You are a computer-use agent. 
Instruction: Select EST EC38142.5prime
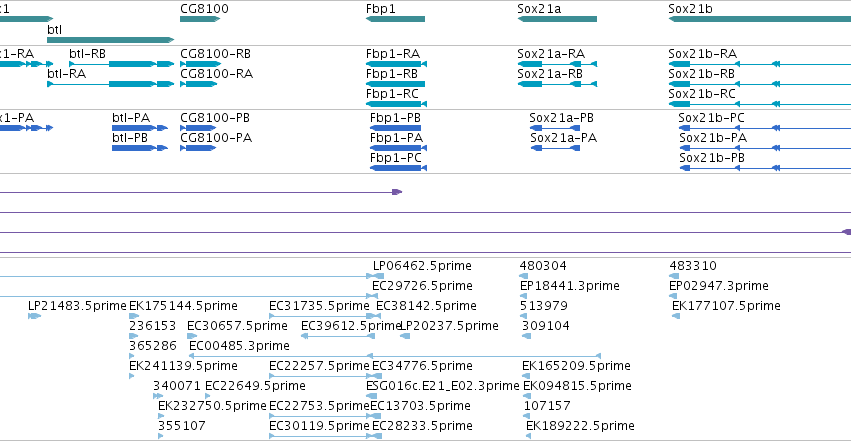(x=426, y=305)
